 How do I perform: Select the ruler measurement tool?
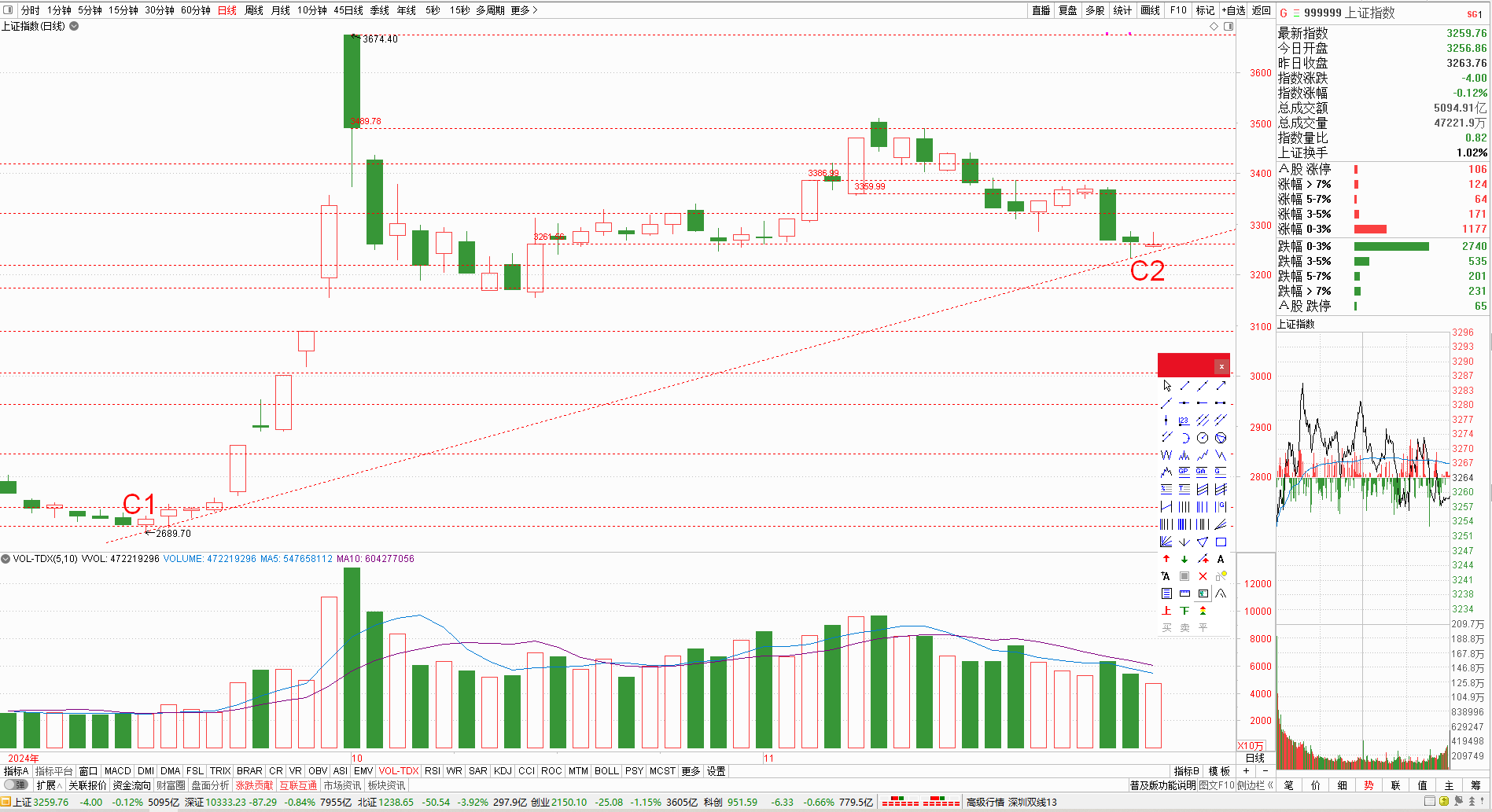point(1184,593)
